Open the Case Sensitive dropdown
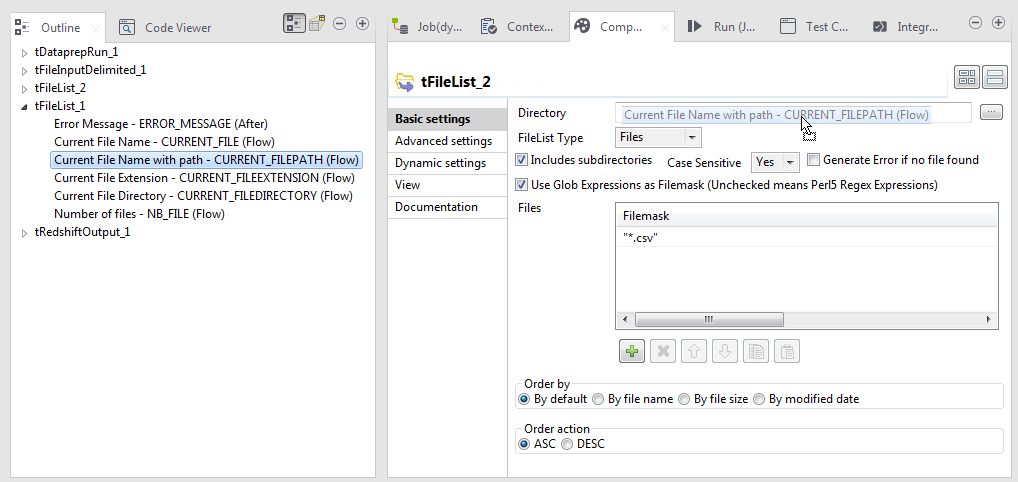 pos(790,162)
